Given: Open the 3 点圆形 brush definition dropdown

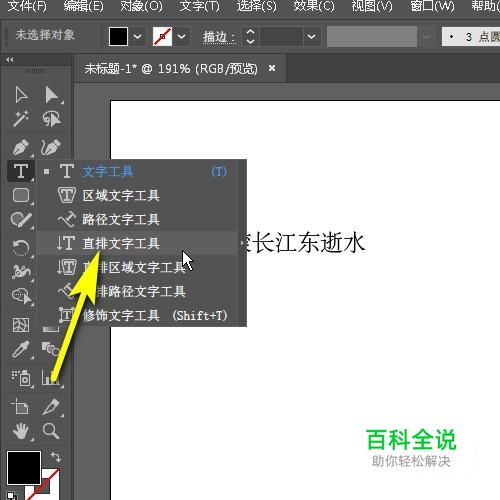Looking at the screenshot, I should coord(471,37).
